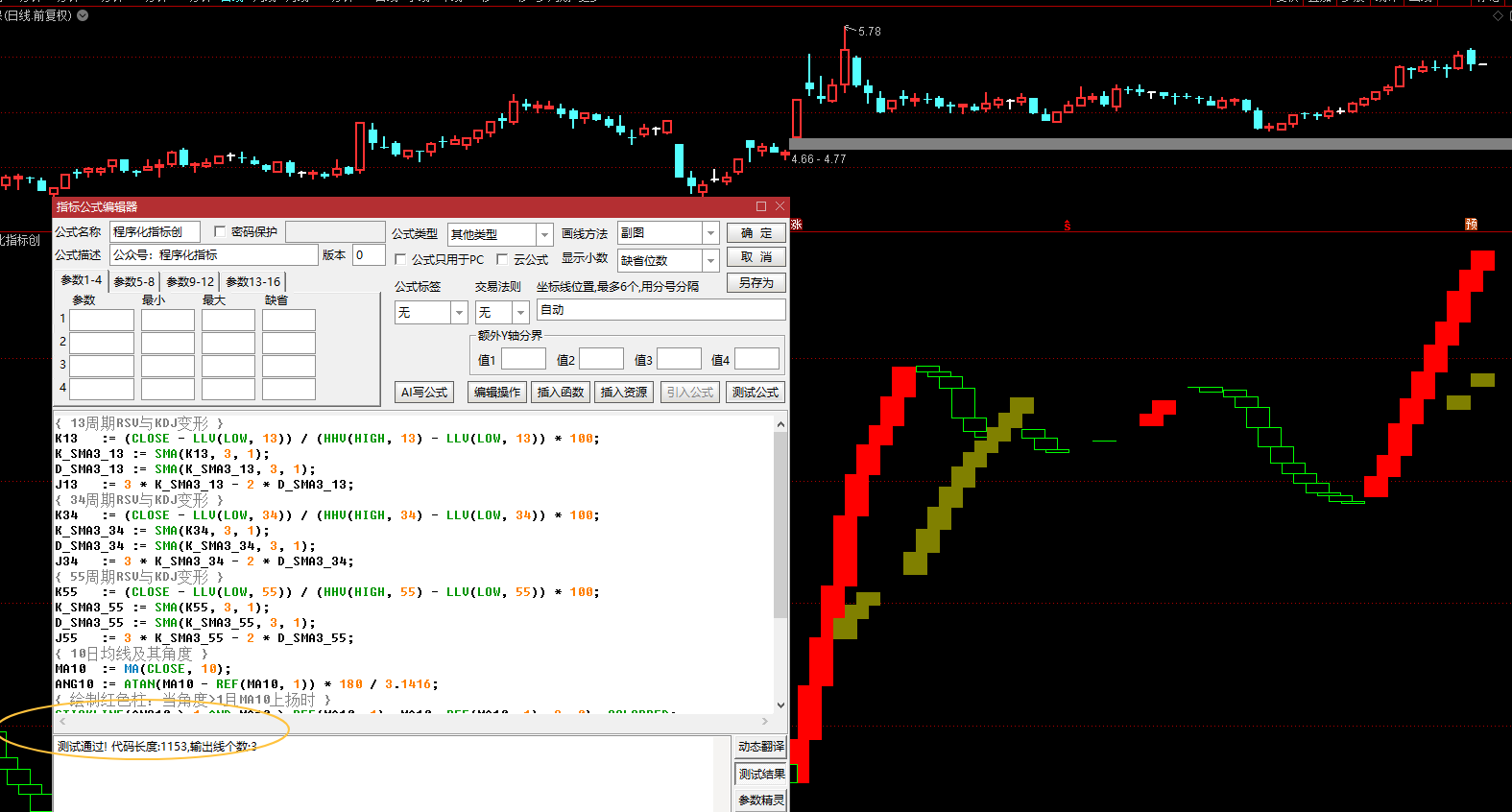The height and width of the screenshot is (812, 1512).
Task: Open the 参数13-16 tab
Action: pyautogui.click(x=253, y=281)
